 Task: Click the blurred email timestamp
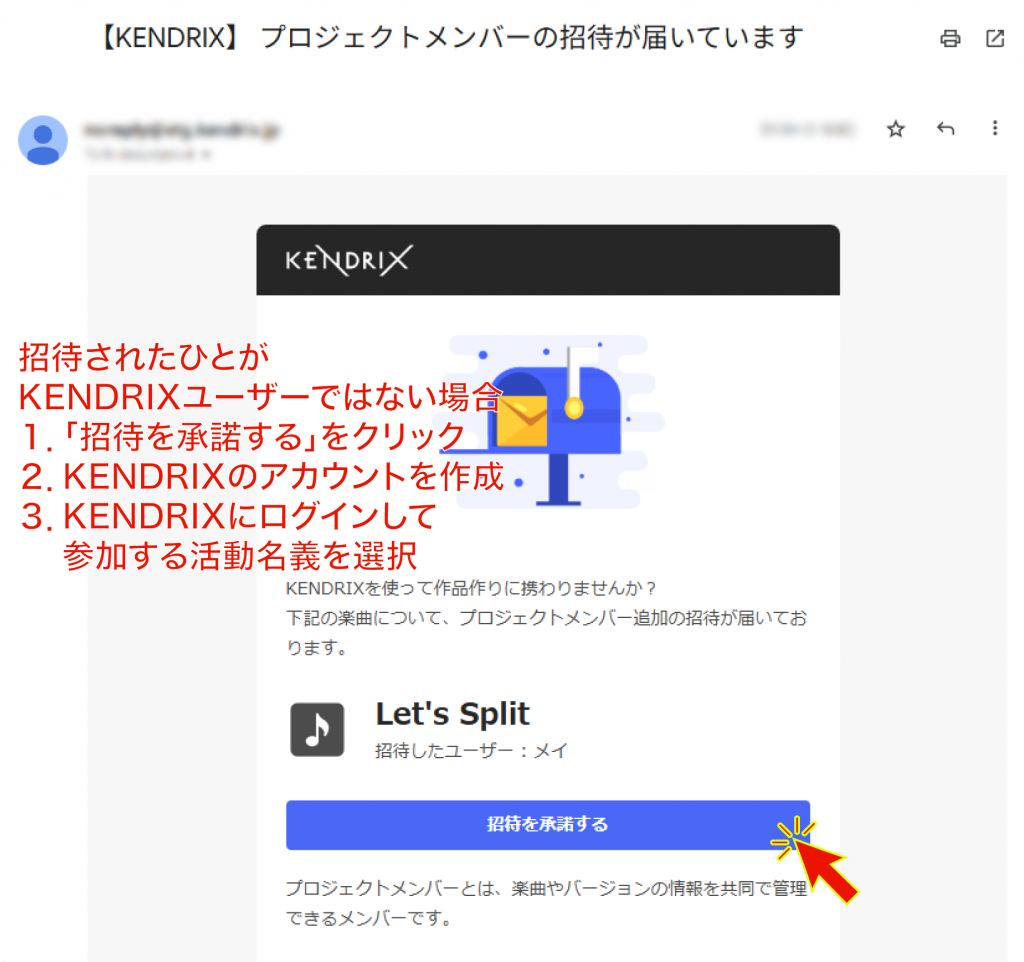click(x=808, y=129)
